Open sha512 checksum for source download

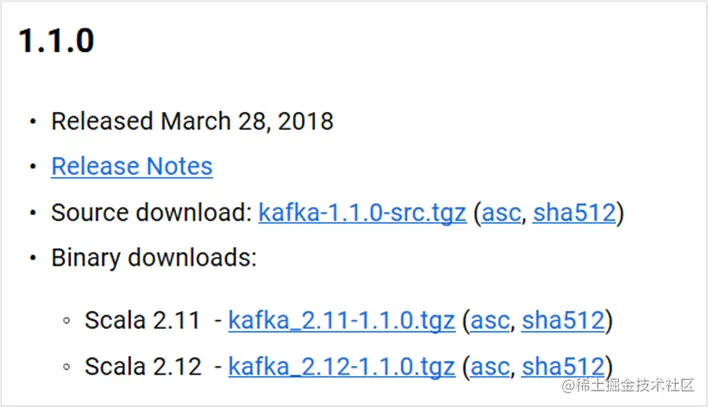click(574, 212)
